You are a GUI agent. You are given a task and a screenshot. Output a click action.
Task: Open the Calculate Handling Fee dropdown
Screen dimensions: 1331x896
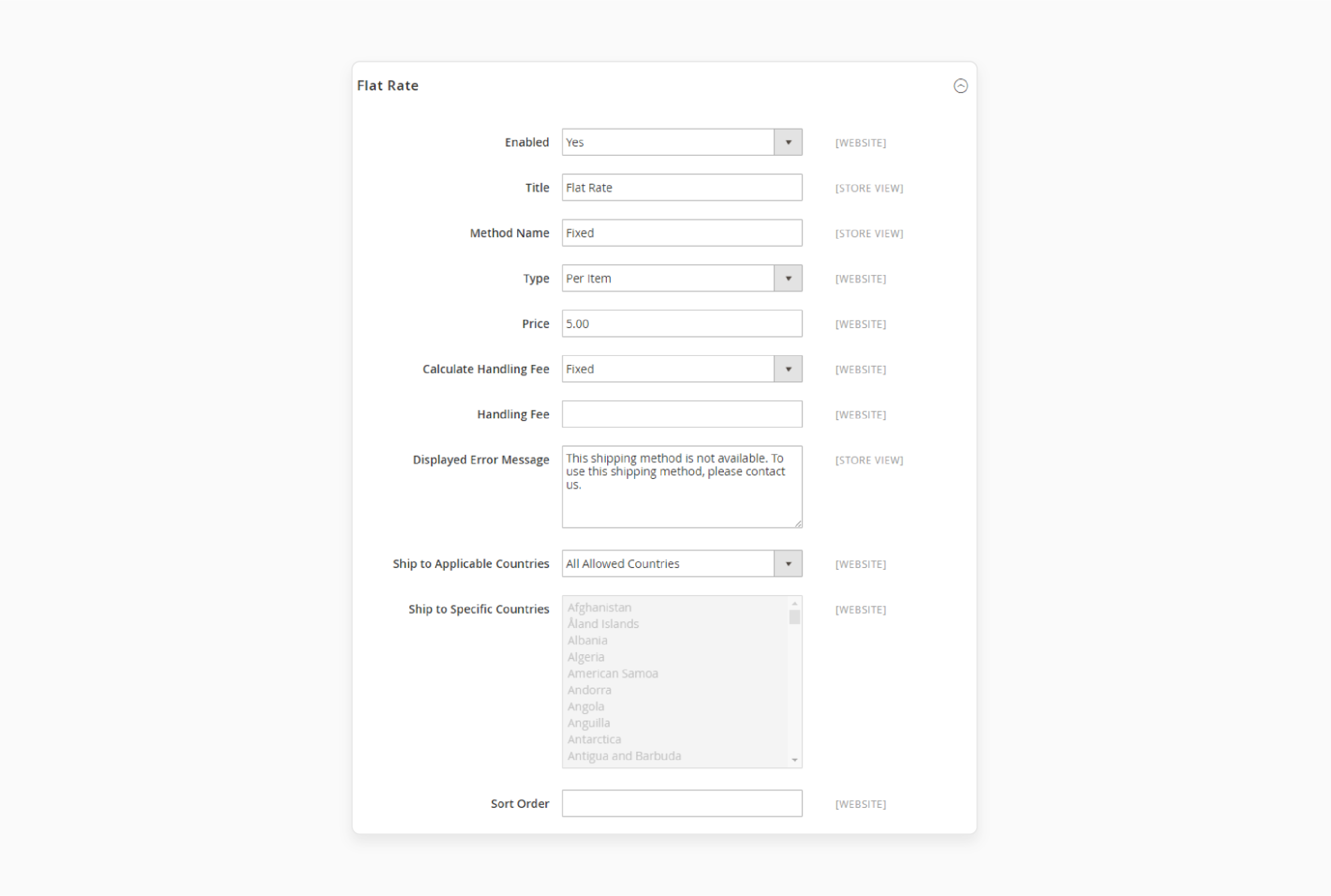[x=789, y=369]
